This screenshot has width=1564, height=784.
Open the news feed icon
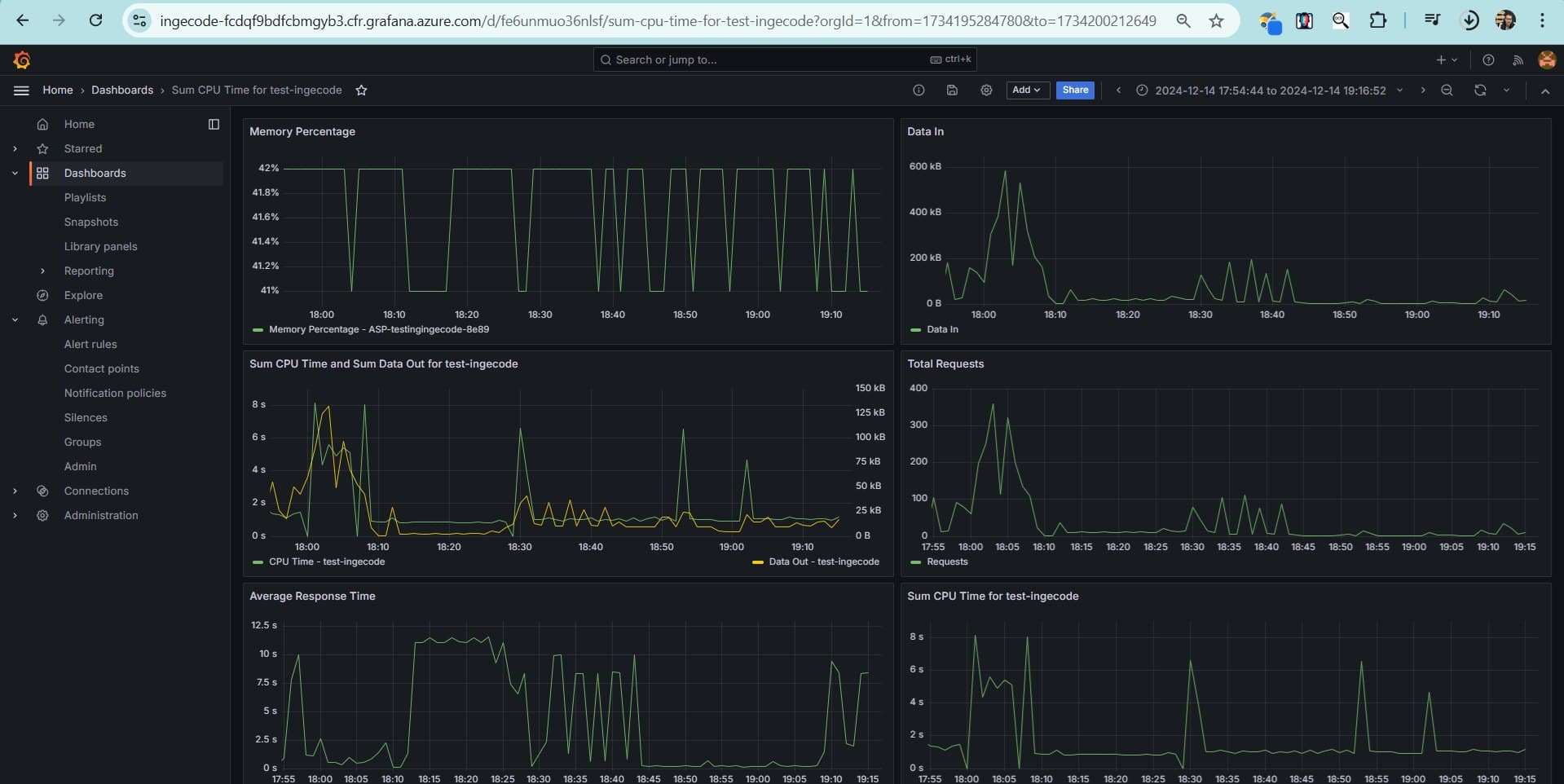point(1518,59)
